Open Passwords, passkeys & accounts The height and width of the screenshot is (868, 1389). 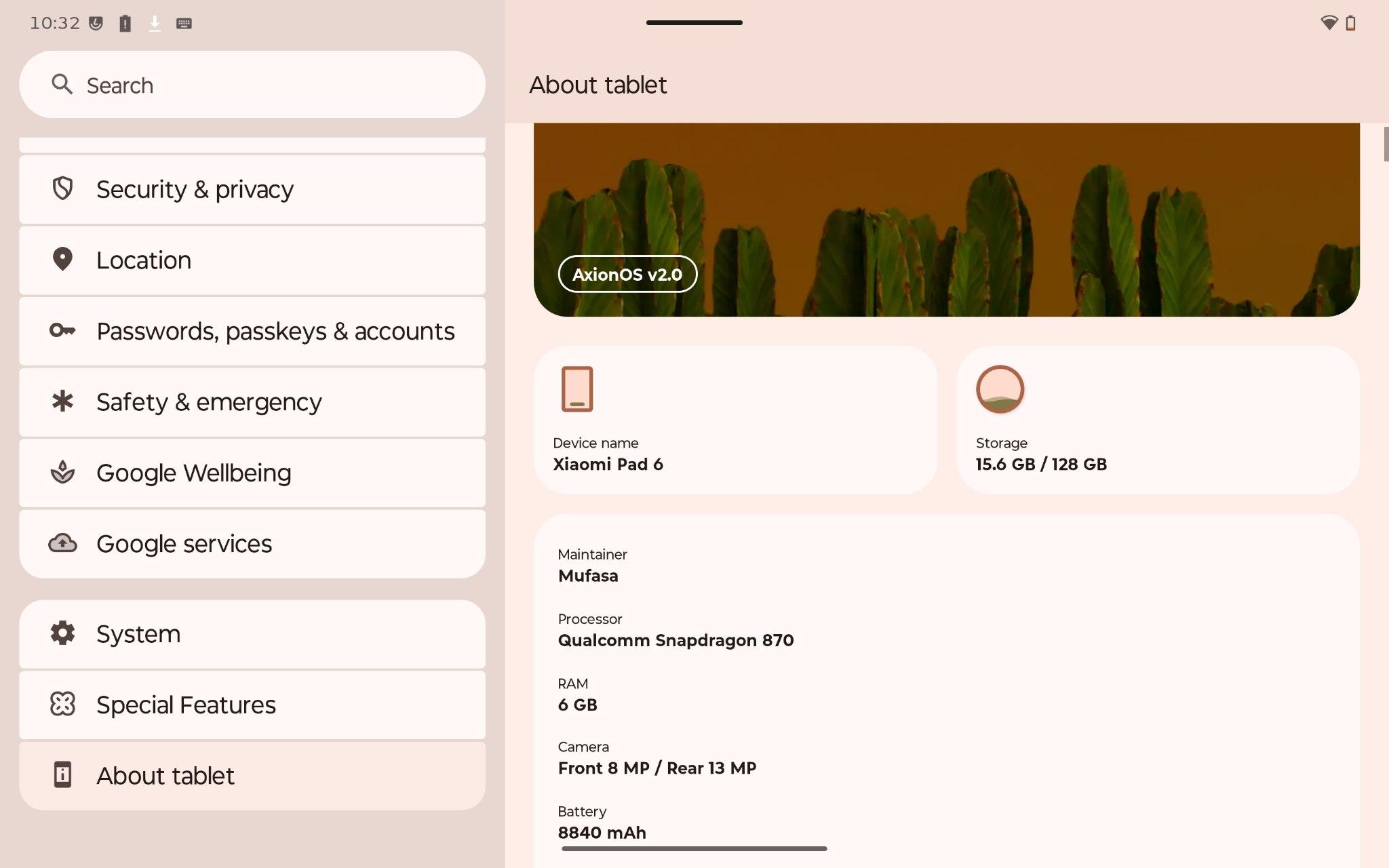click(x=252, y=332)
